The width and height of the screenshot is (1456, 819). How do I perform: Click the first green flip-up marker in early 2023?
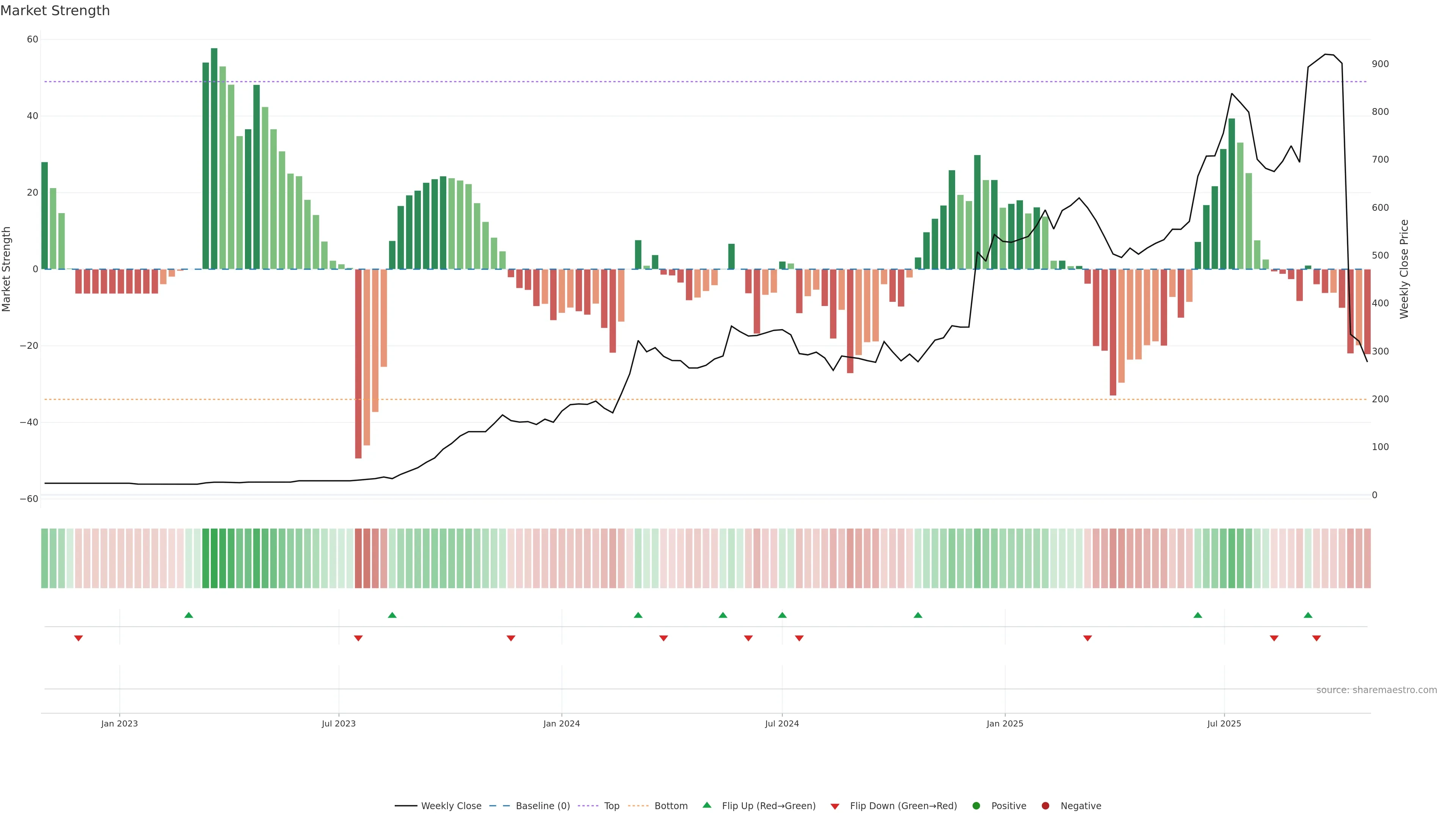click(189, 615)
